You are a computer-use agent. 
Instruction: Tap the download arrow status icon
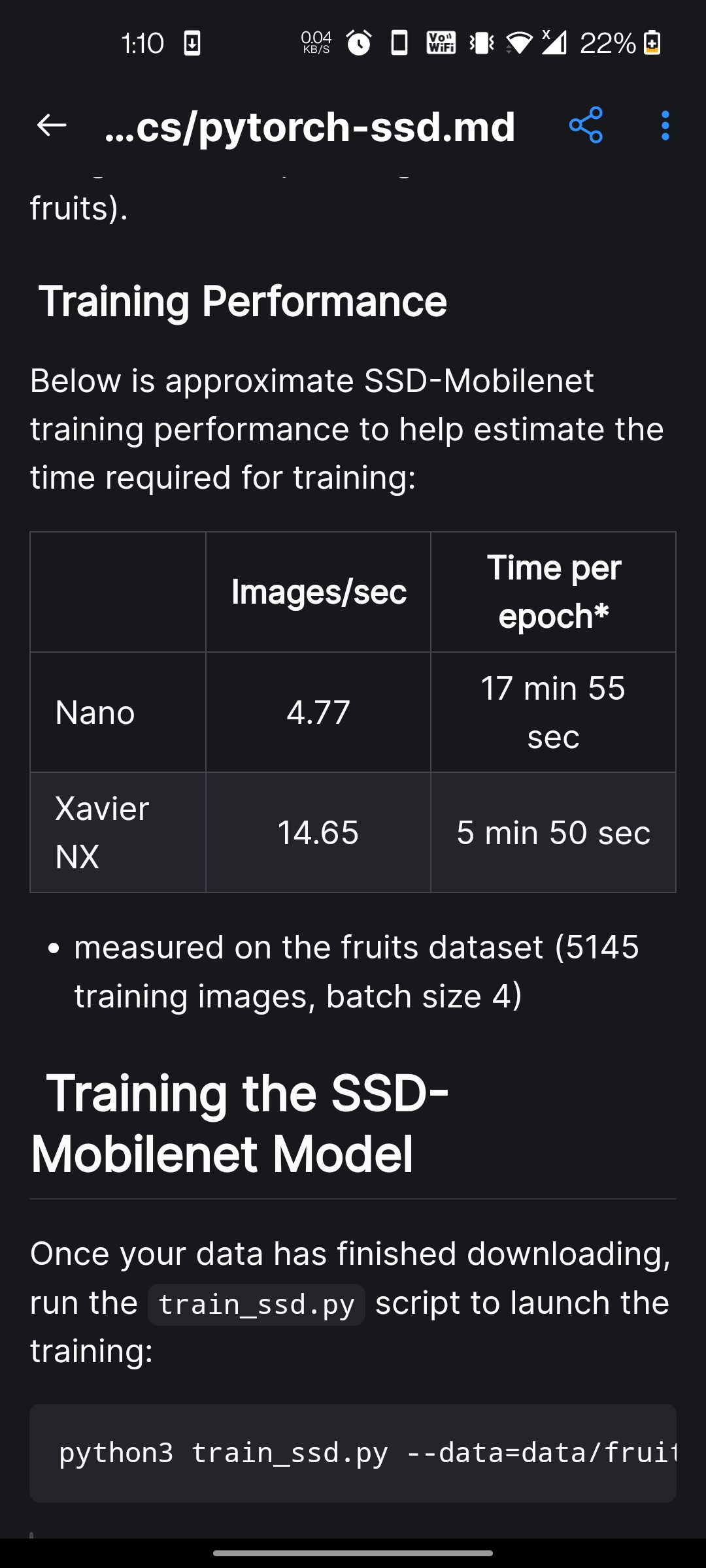coord(192,43)
